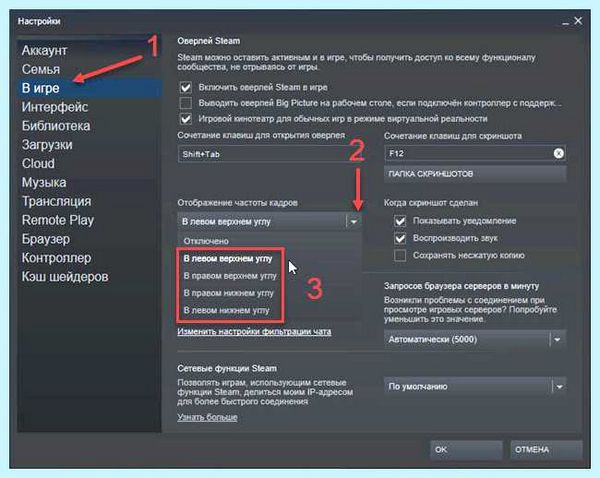The height and width of the screenshot is (478, 600).
Task: Click the 'ПАПКА СКРИНШОТОВ' button
Action: point(475,174)
